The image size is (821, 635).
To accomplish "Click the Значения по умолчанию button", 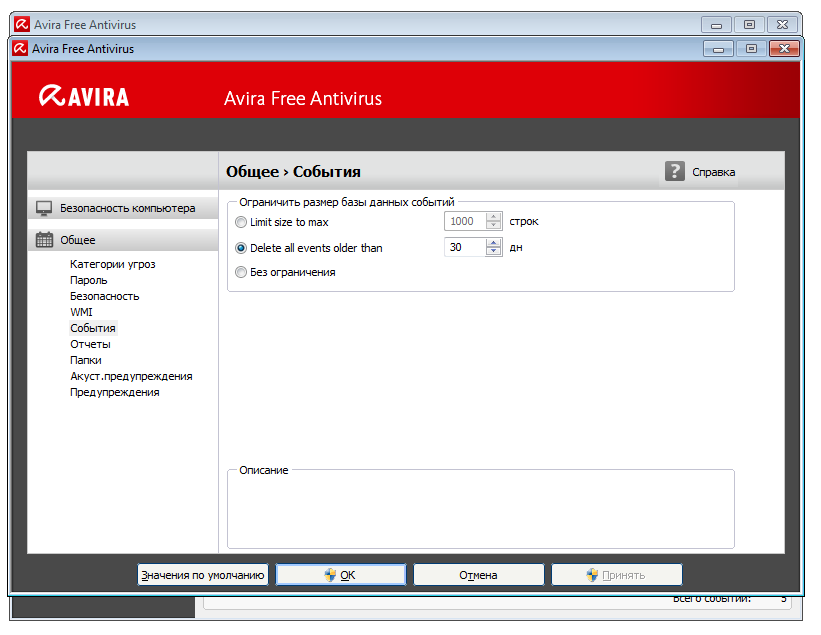I will point(203,575).
